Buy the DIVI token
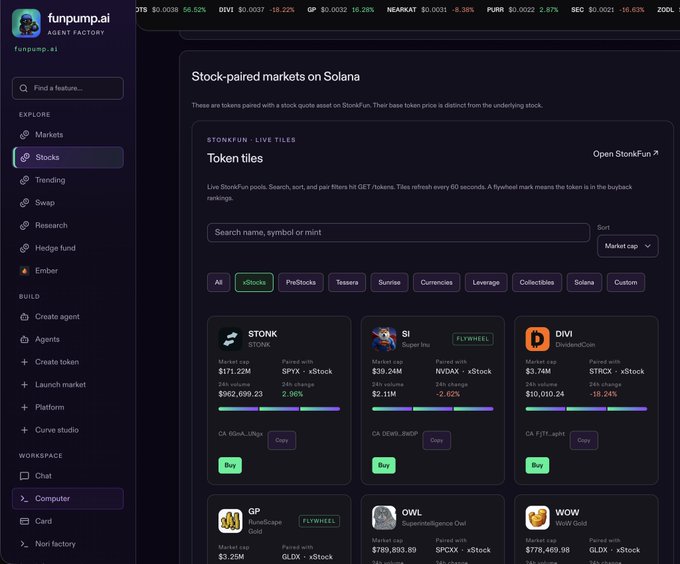 [x=537, y=465]
